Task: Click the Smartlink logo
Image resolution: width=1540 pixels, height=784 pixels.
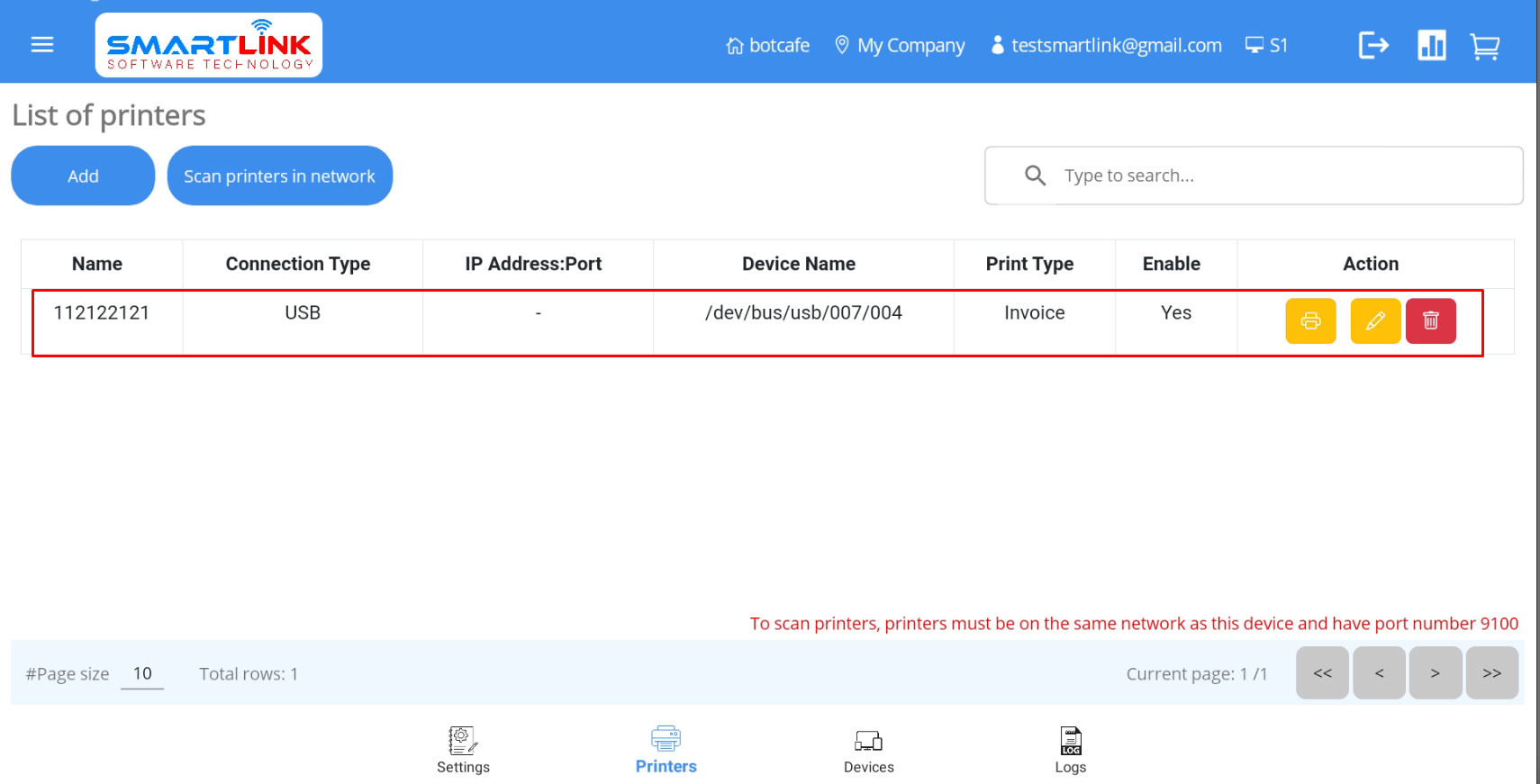Action: coord(209,45)
